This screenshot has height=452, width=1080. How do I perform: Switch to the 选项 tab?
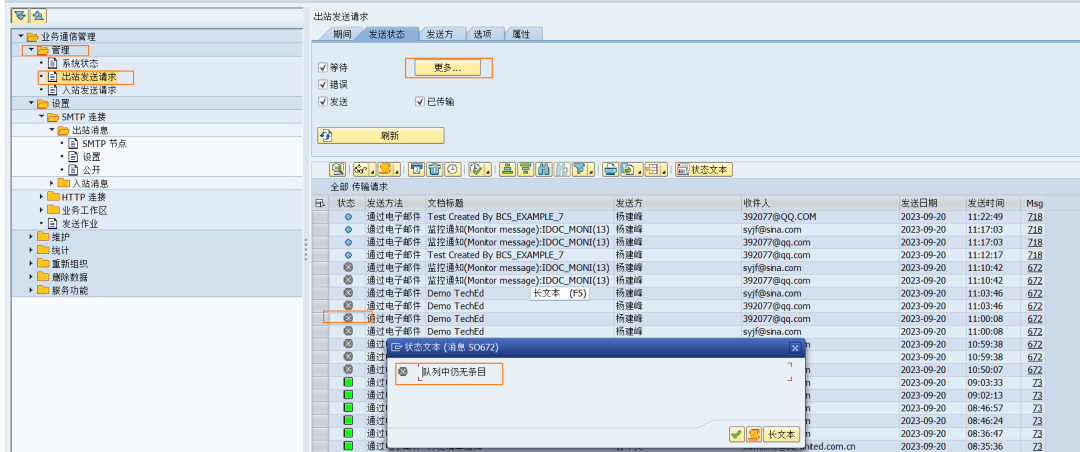point(483,34)
